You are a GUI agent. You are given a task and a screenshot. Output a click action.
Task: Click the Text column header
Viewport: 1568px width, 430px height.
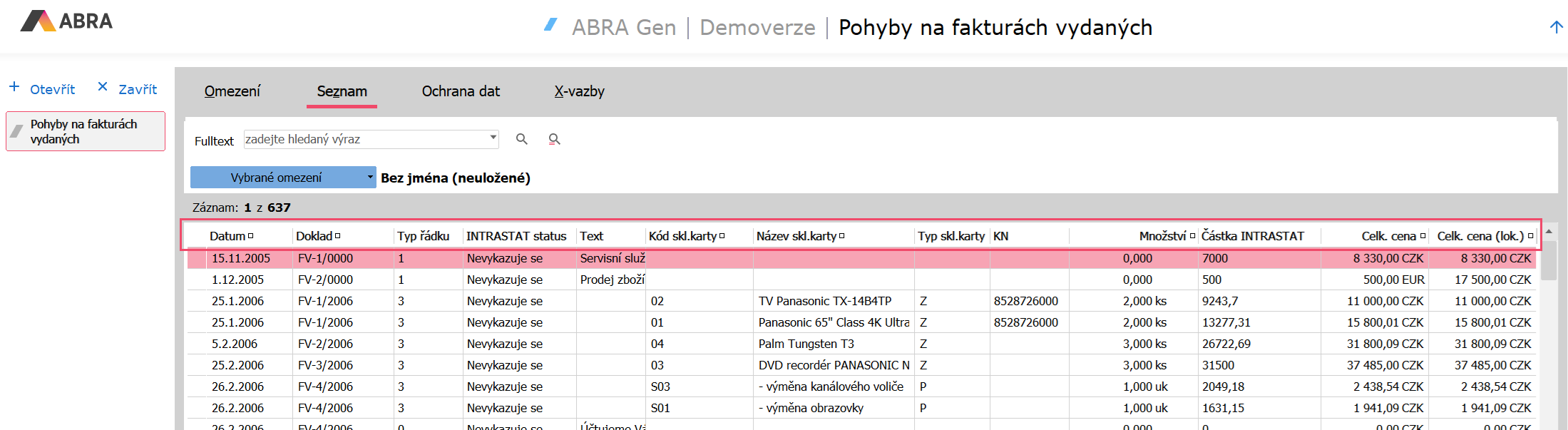591,236
